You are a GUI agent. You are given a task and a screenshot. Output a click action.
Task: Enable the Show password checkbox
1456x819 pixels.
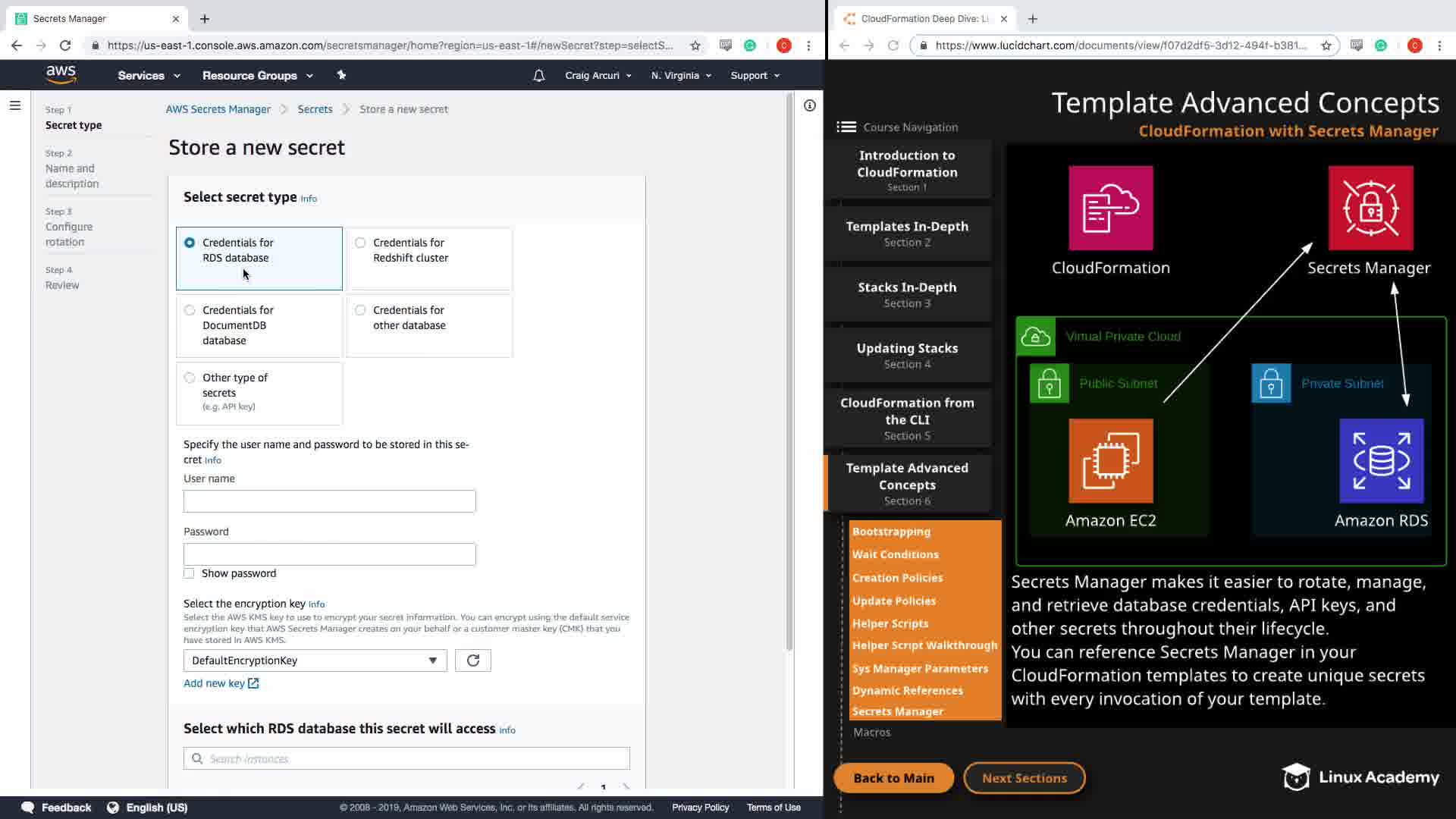click(x=189, y=573)
